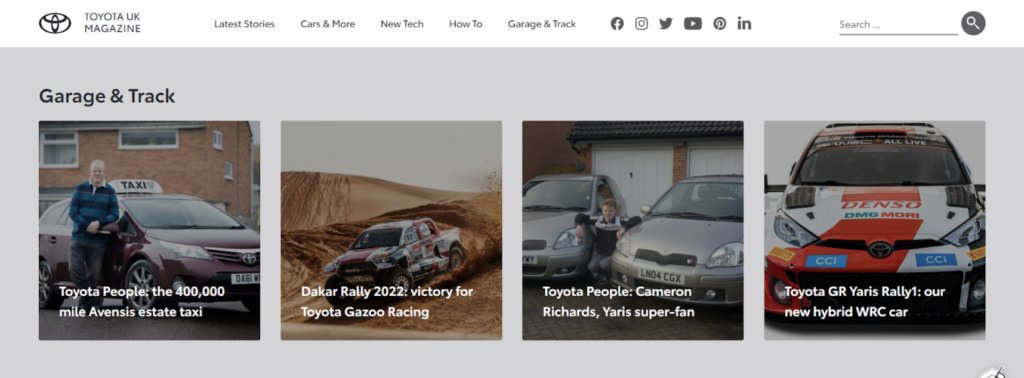Open the Cameron Richards Yaris super-fan article
Image resolution: width=1024 pixels, height=378 pixels.
[618, 302]
